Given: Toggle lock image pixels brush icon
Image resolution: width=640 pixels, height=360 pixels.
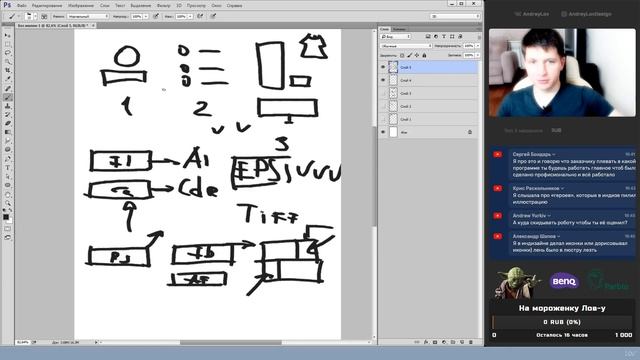Looking at the screenshot, I should [x=409, y=55].
